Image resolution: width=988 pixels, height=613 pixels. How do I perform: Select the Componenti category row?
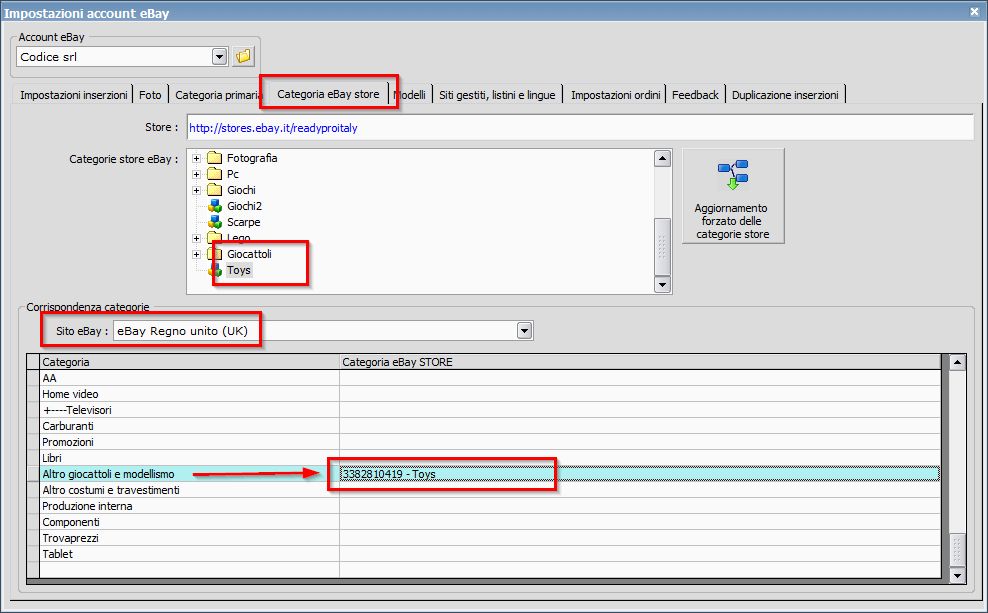coord(484,522)
